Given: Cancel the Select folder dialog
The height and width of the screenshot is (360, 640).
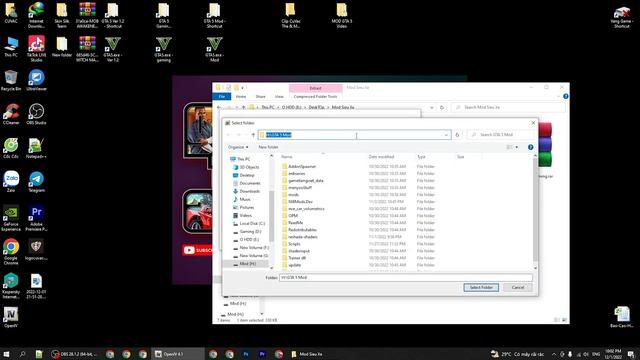Looking at the screenshot, I should point(518,287).
